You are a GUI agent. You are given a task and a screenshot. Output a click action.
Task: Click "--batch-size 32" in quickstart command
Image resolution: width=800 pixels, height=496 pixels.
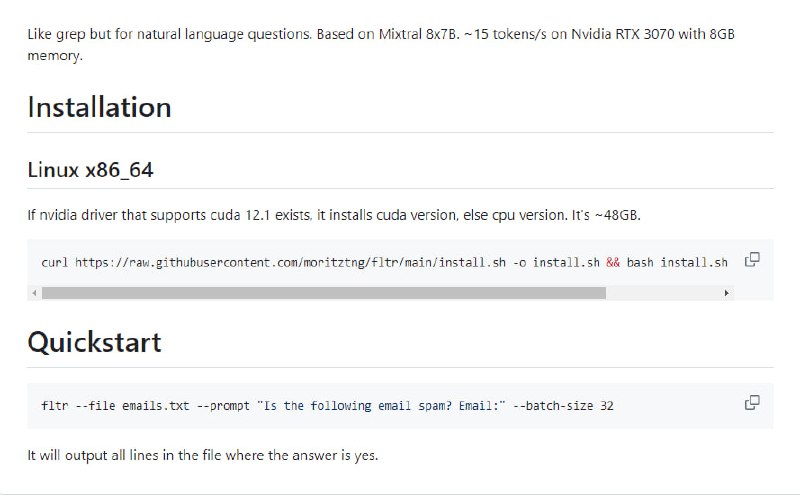[566, 406]
